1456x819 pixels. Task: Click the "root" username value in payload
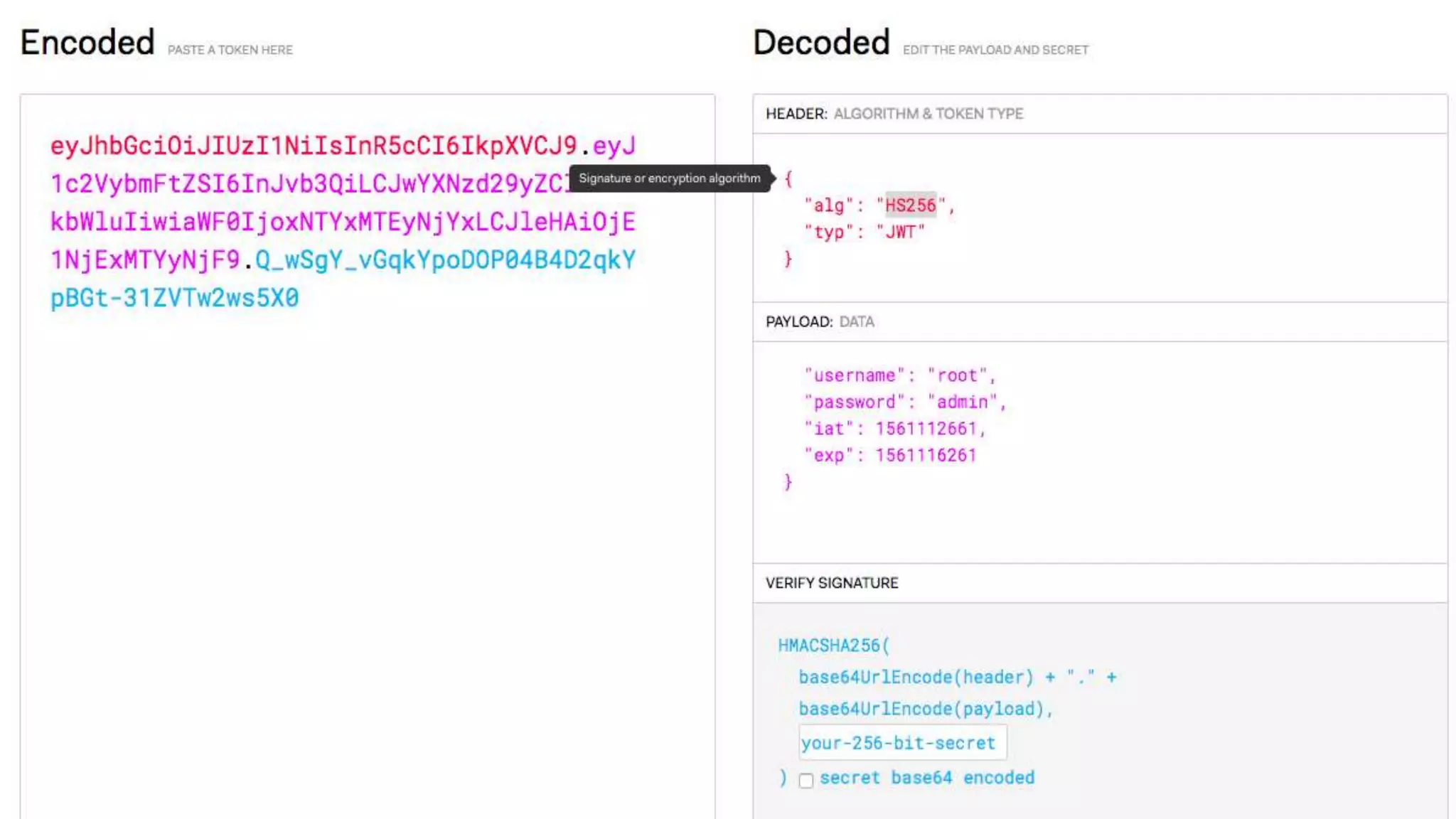click(x=957, y=375)
